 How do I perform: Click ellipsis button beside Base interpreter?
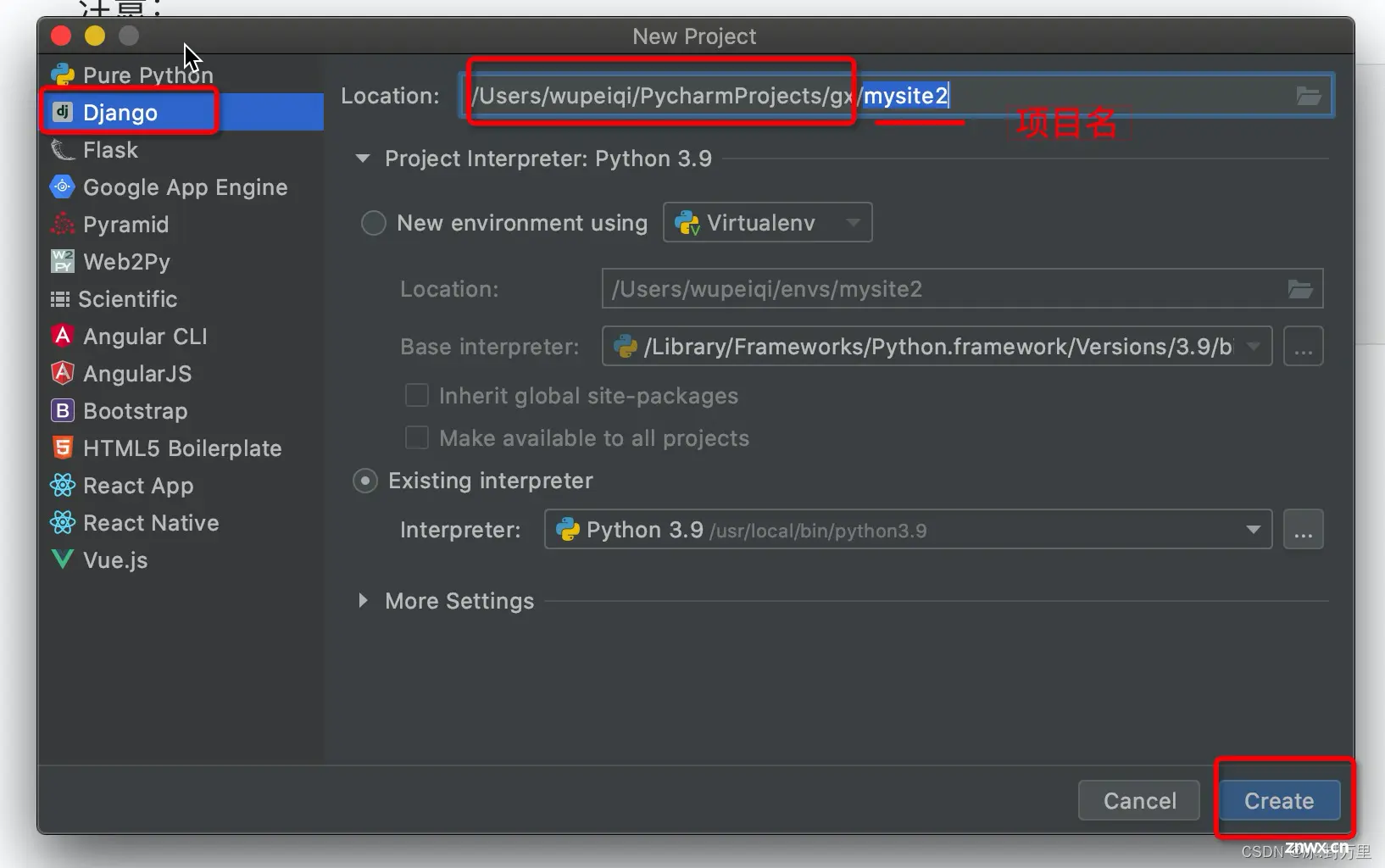(x=1304, y=346)
